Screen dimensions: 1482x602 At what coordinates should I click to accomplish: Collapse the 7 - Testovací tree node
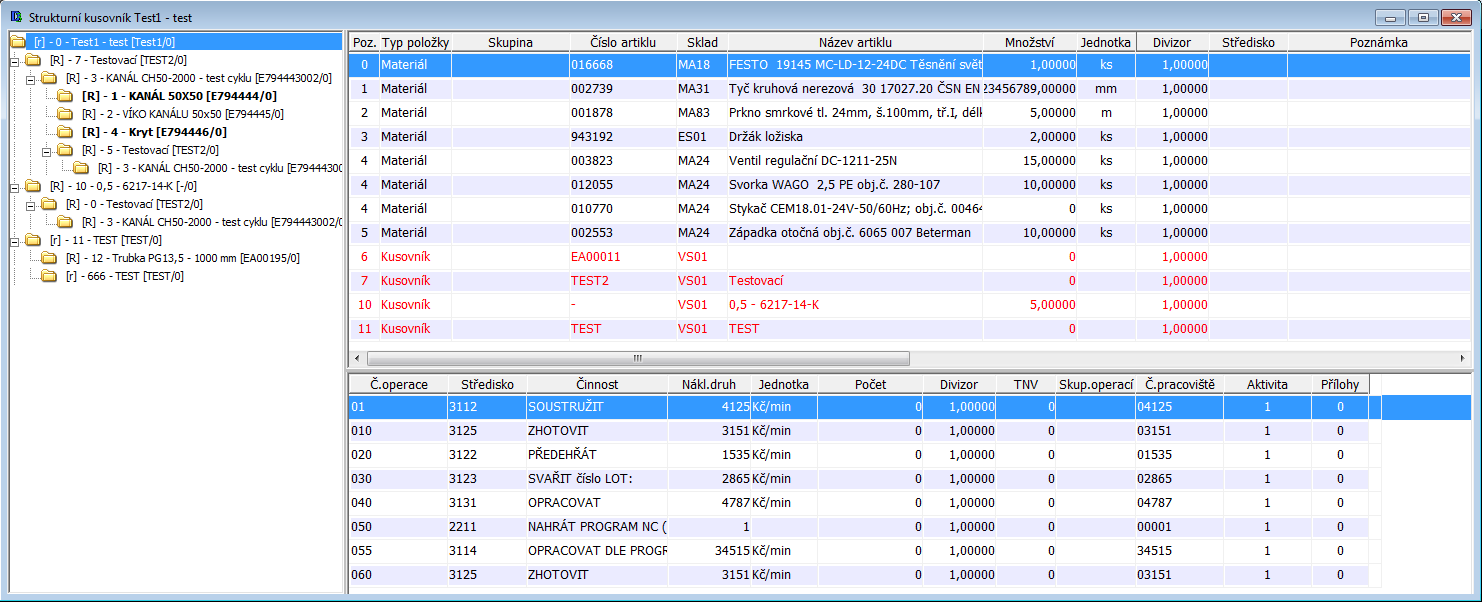(x=15, y=60)
